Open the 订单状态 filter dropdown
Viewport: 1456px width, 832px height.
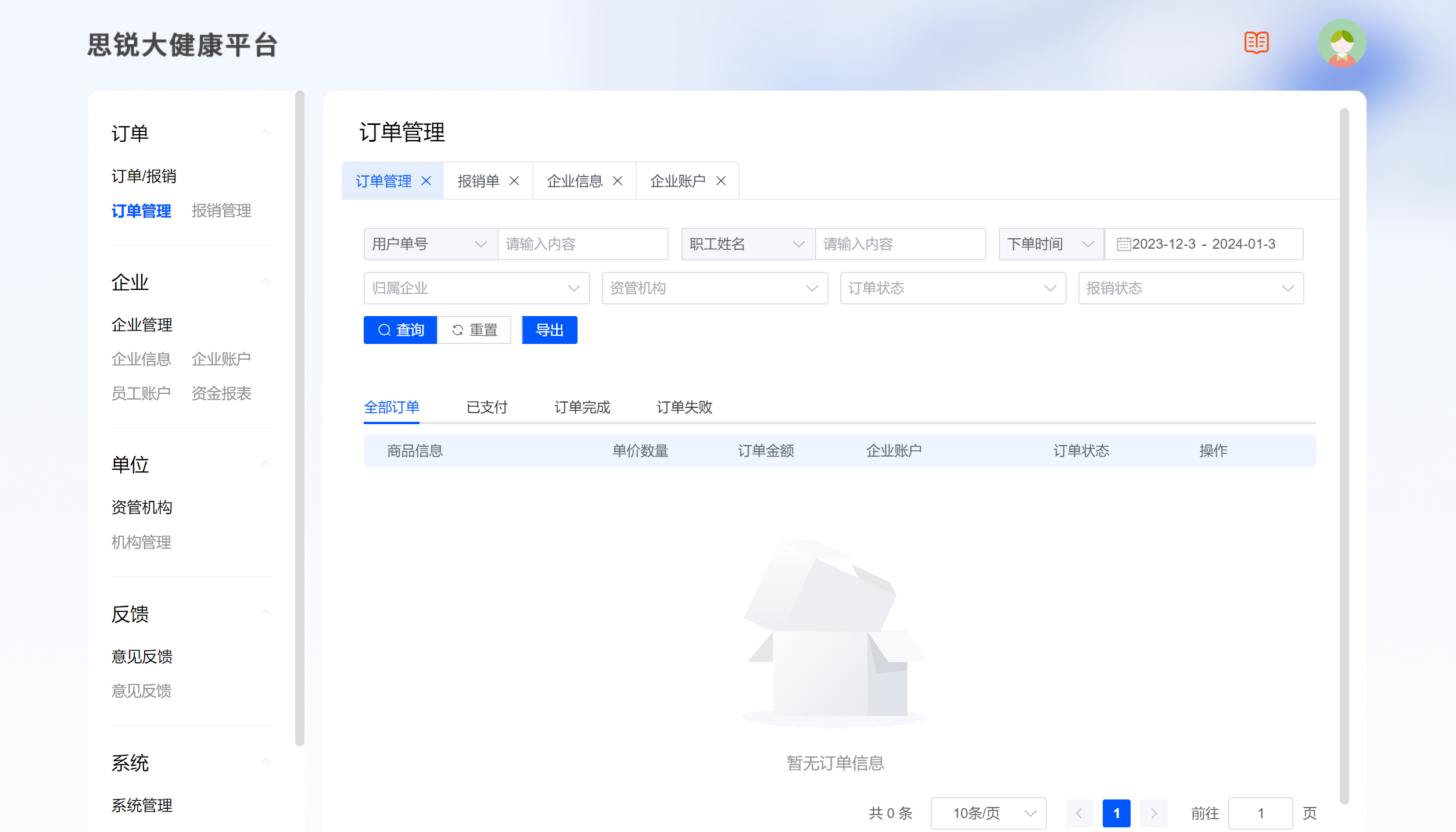point(953,288)
